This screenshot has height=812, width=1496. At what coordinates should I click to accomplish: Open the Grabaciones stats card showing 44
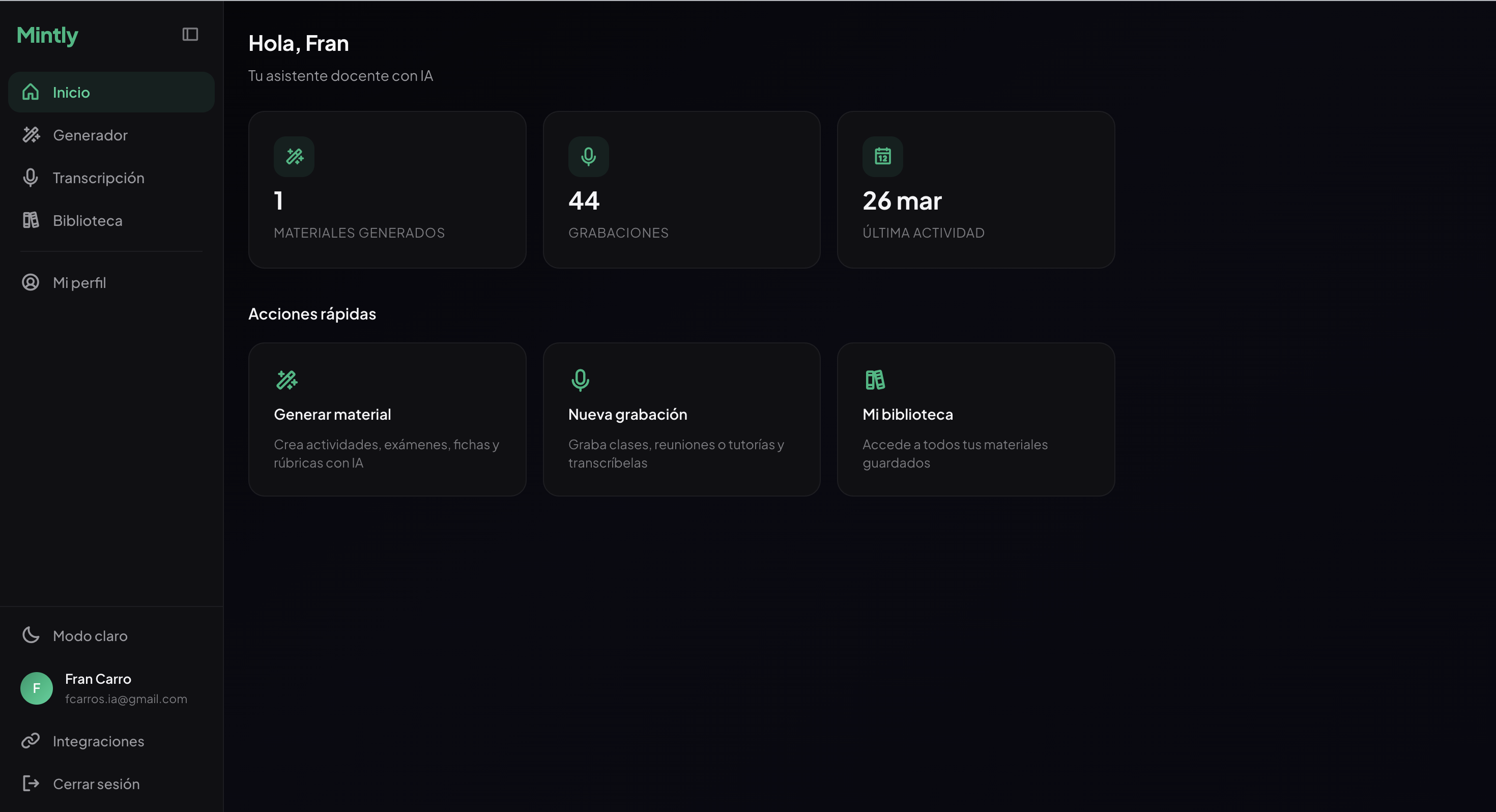682,189
